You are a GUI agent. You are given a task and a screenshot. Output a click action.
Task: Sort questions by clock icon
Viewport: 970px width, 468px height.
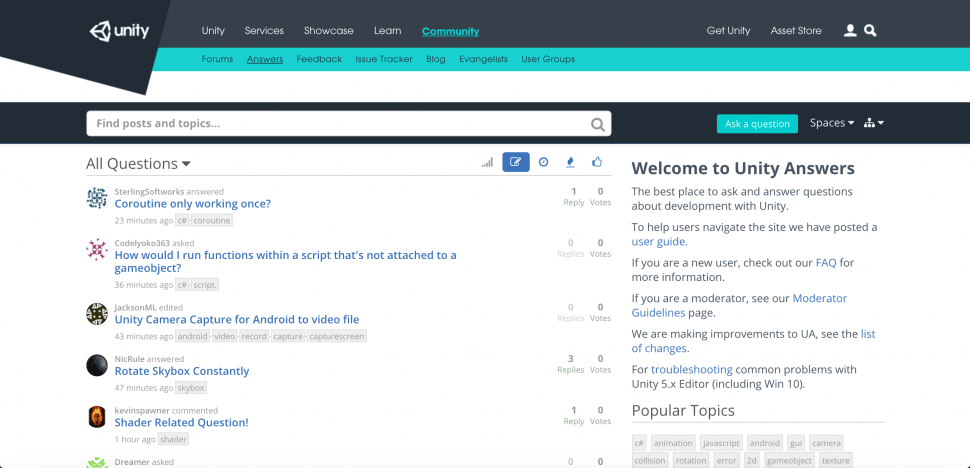point(543,162)
